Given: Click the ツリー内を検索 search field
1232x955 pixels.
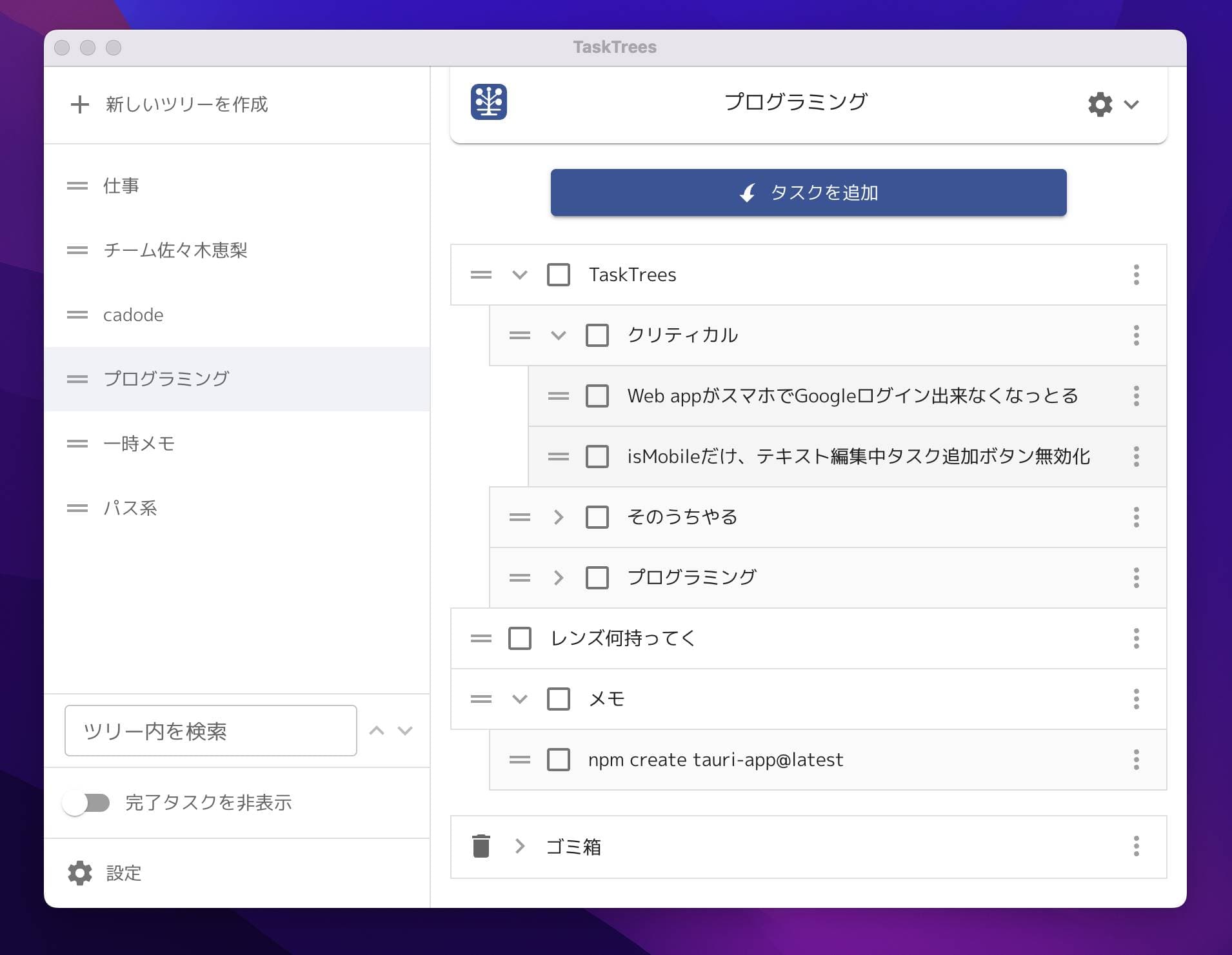Looking at the screenshot, I should (x=210, y=731).
